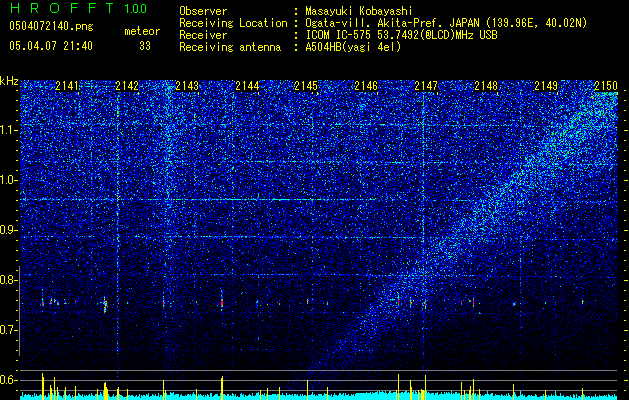629x400 pixels.
Task: Pick the 2145 time marker
Action: pyautogui.click(x=306, y=86)
